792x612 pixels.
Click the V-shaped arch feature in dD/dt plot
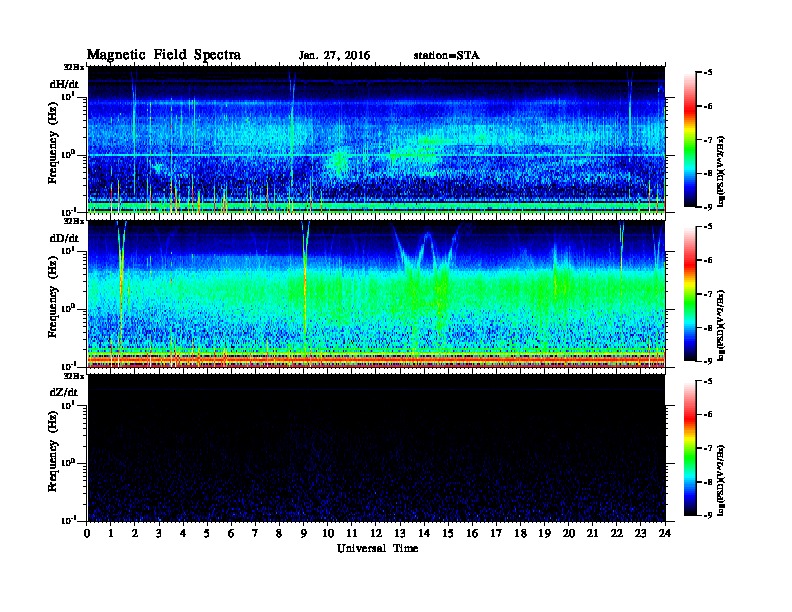pos(427,248)
